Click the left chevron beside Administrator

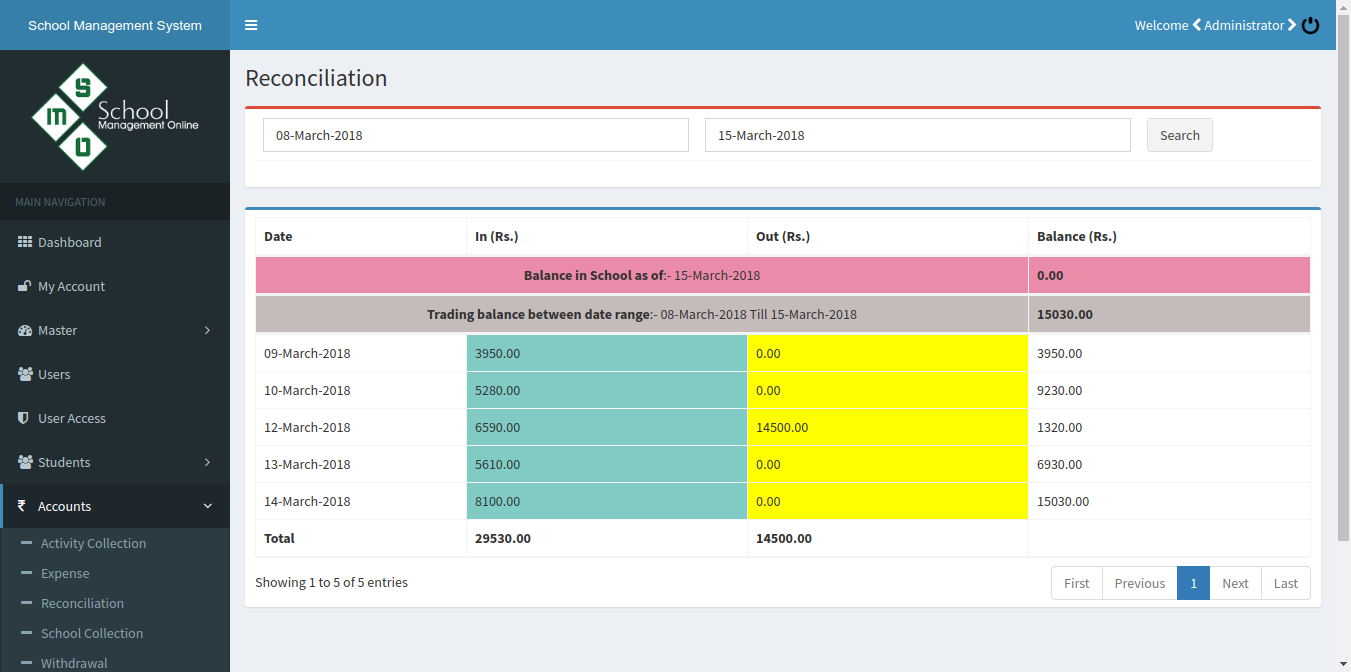point(1196,25)
